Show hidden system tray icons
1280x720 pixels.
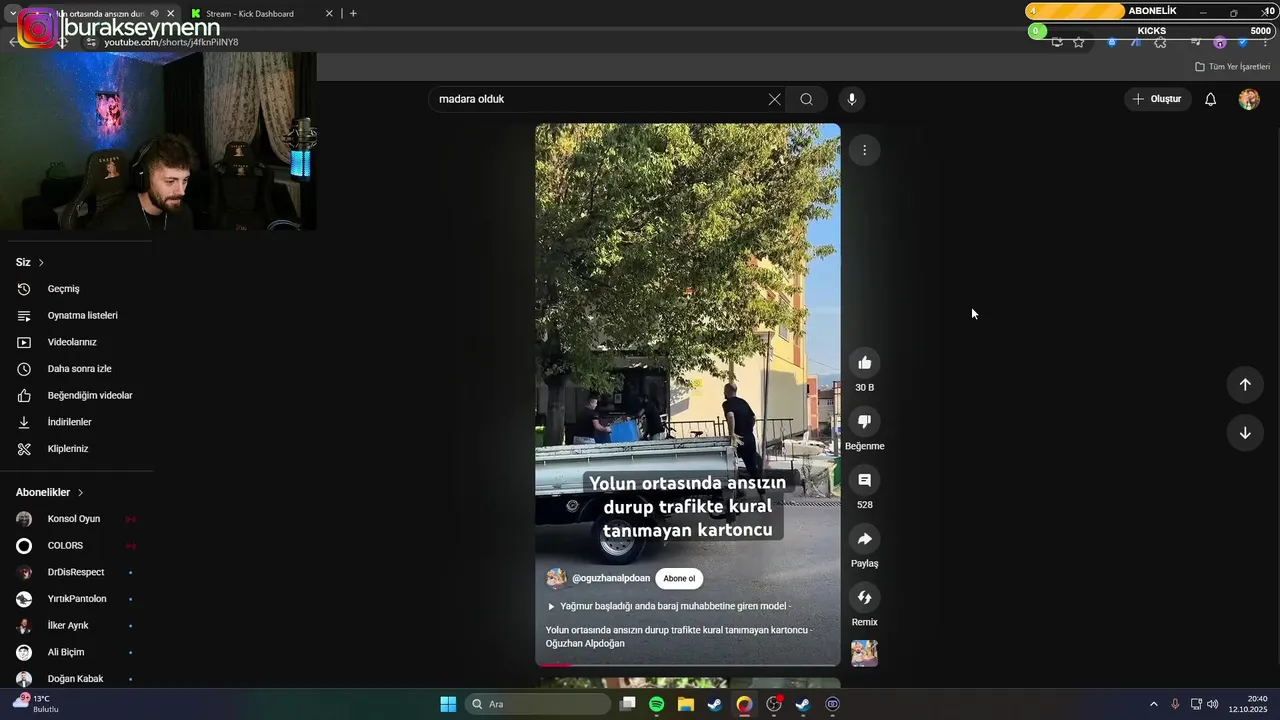tap(1153, 704)
